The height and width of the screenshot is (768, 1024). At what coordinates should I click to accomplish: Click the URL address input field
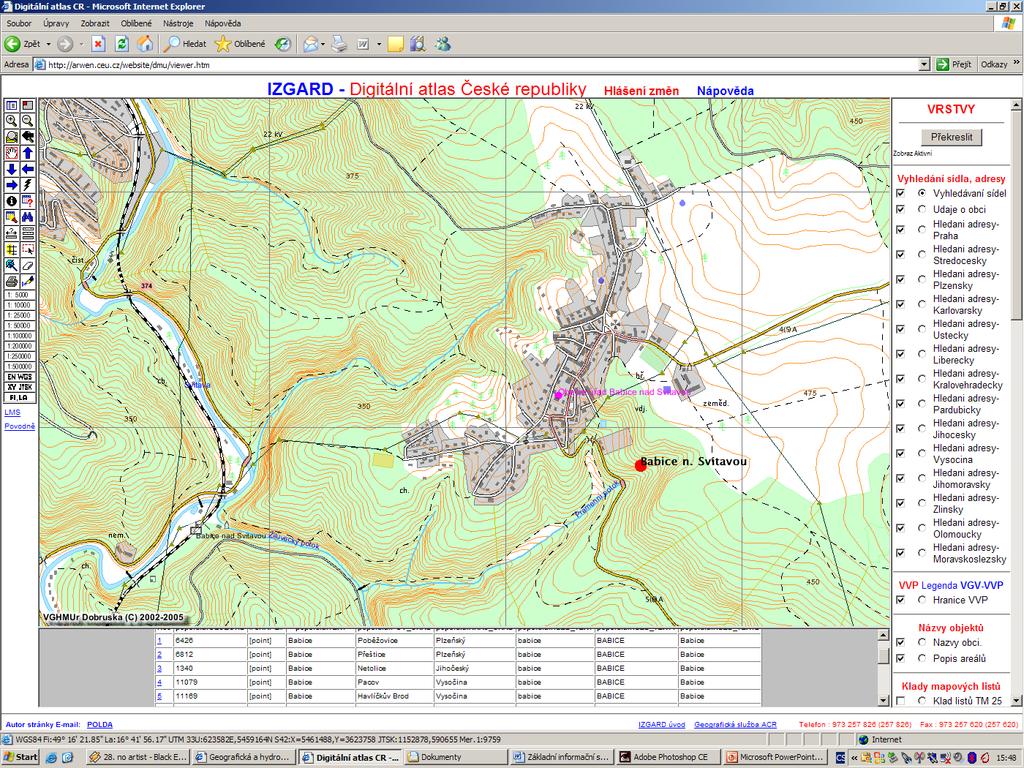pos(482,65)
